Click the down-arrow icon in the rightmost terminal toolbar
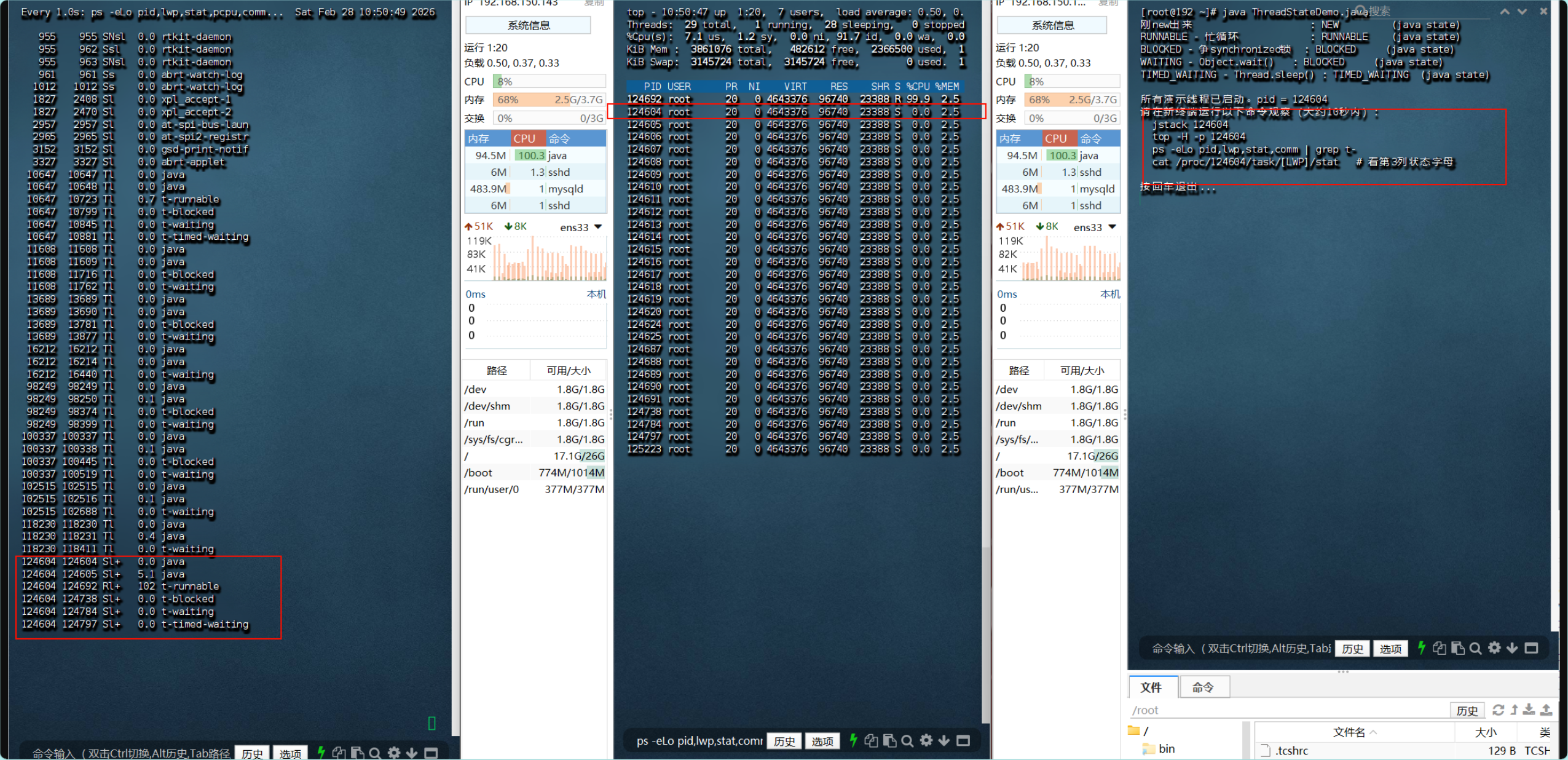The width and height of the screenshot is (1568, 760). [x=1512, y=647]
